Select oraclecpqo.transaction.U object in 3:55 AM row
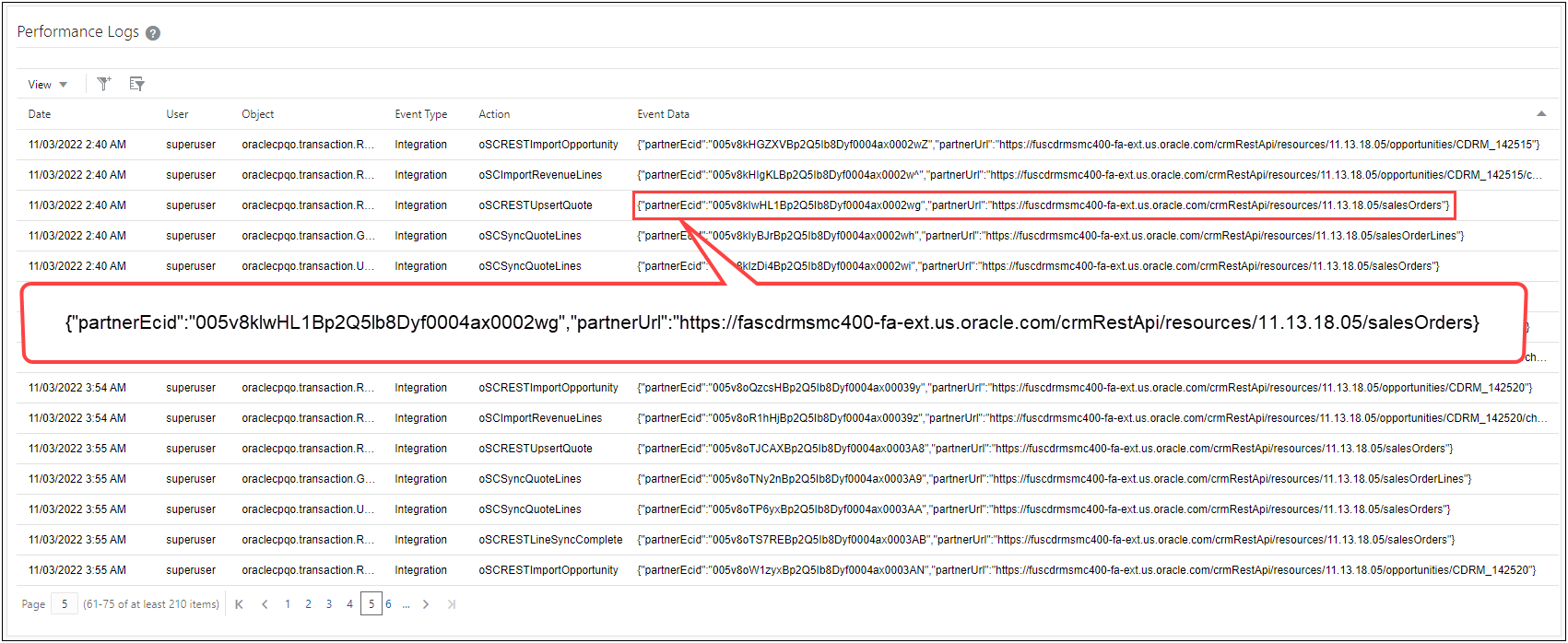Image resolution: width=1568 pixels, height=643 pixels. coord(308,509)
